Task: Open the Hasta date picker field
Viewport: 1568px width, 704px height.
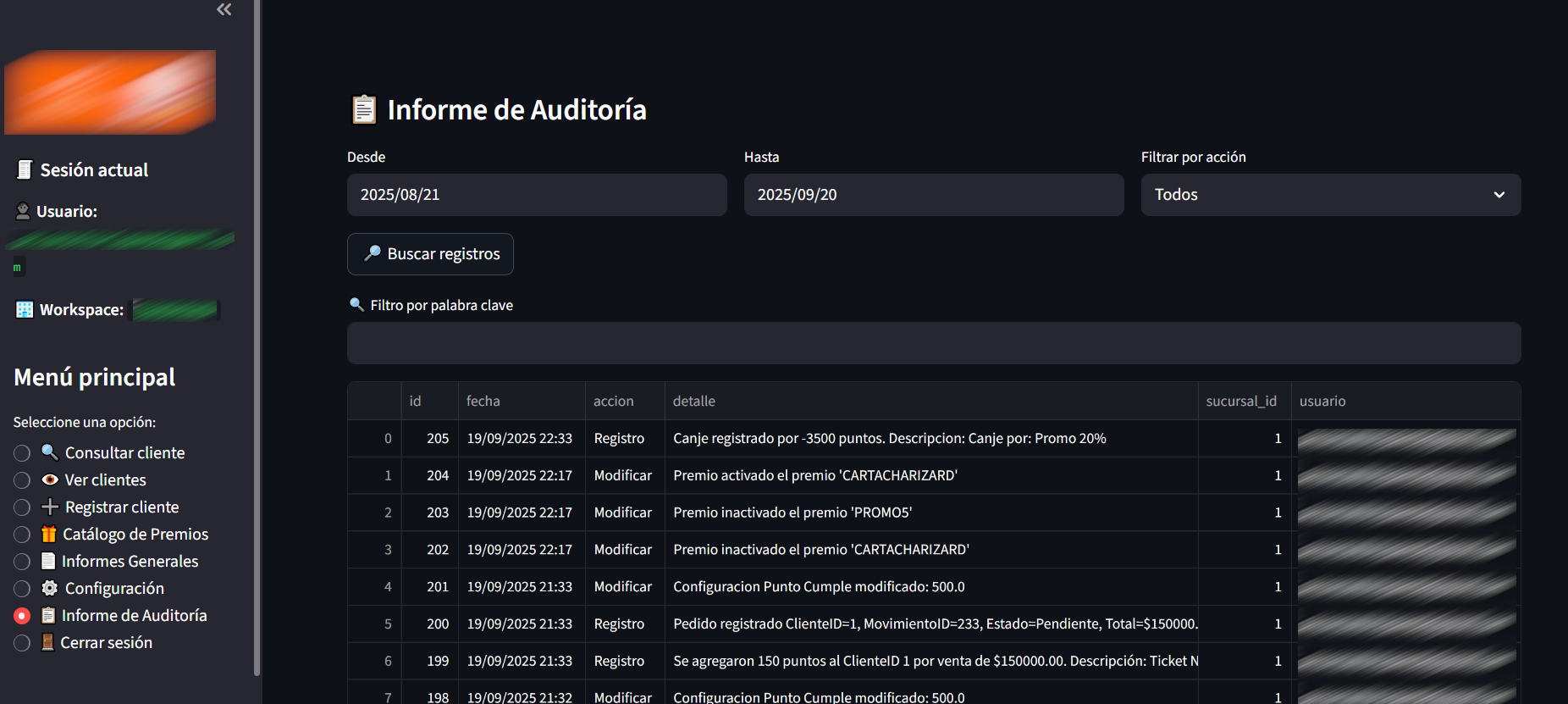Action: [933, 195]
